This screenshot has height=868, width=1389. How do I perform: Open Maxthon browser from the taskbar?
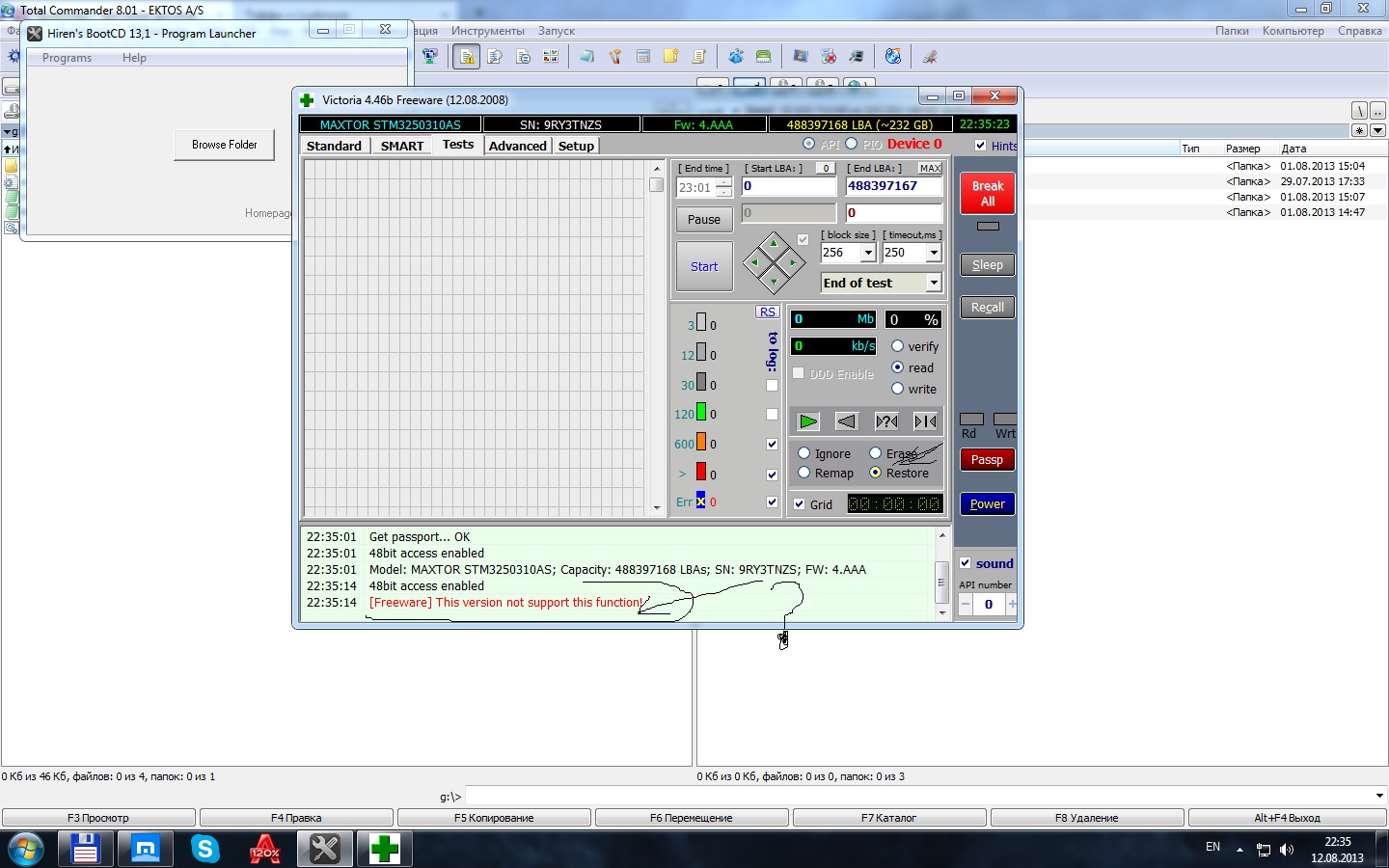146,849
